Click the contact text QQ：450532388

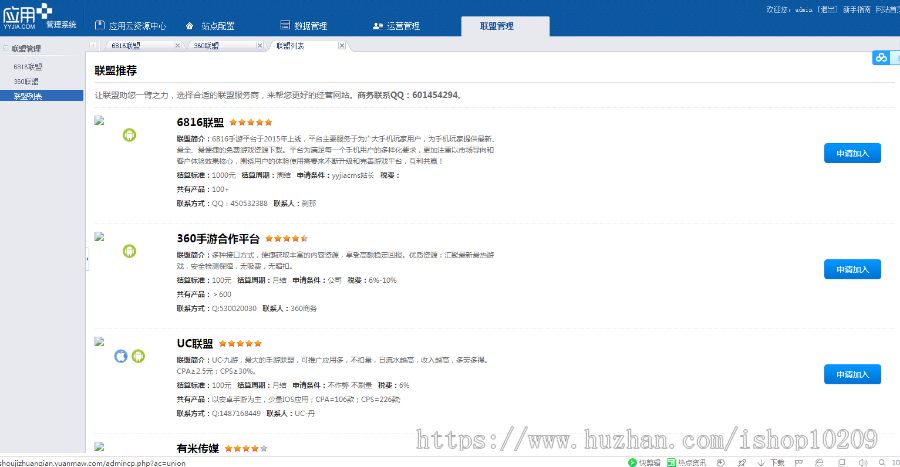point(239,203)
